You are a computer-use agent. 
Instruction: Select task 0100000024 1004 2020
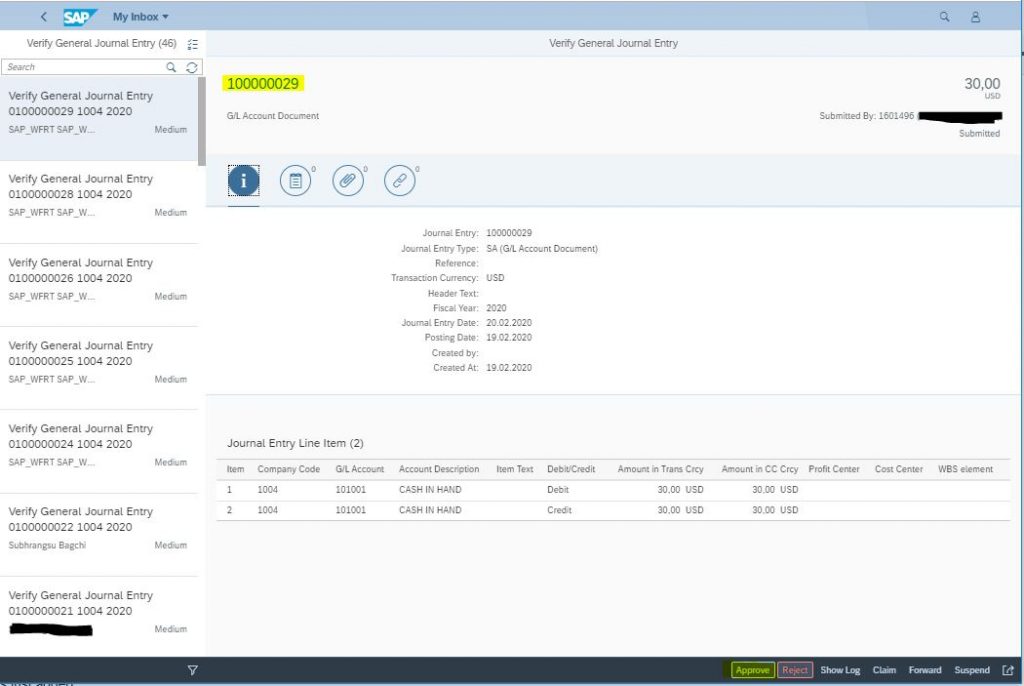click(x=99, y=451)
